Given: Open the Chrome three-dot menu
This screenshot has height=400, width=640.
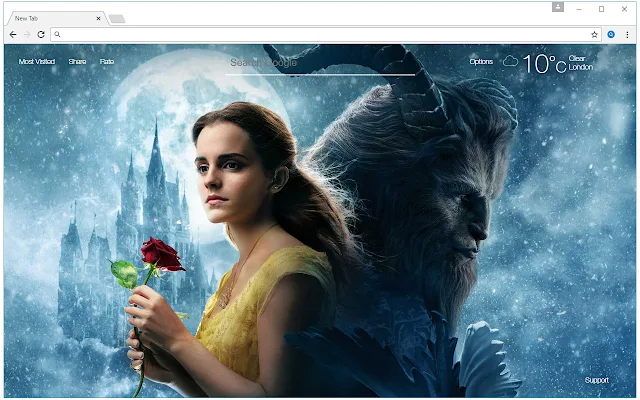Looking at the screenshot, I should 627,35.
